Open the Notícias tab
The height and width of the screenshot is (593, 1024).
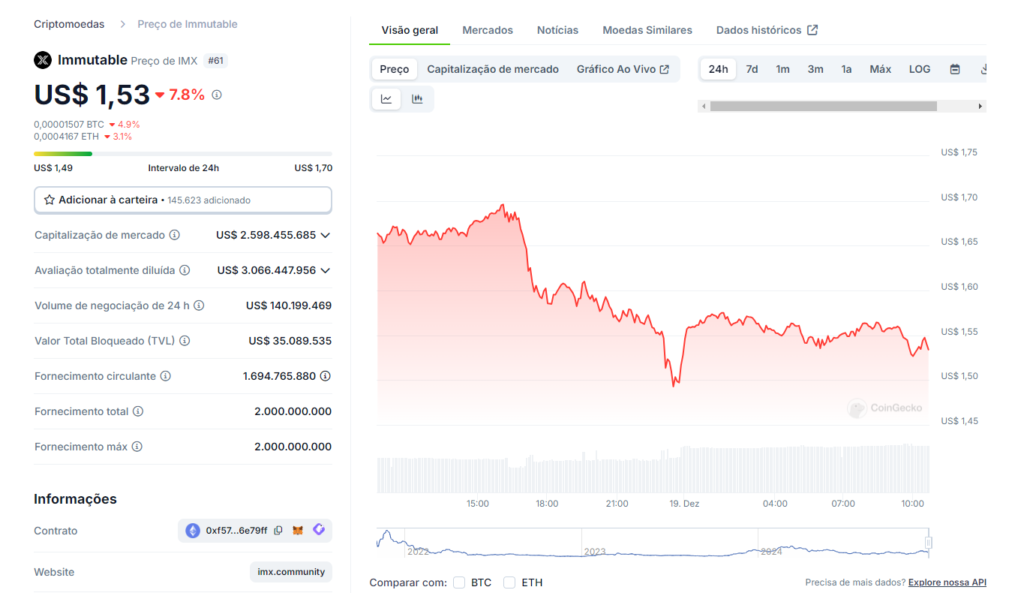(x=558, y=30)
